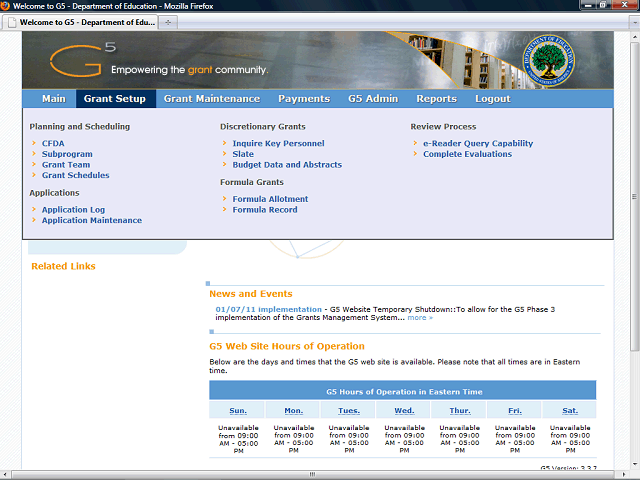Click the more link in News and Events
The height and width of the screenshot is (480, 640).
click(420, 318)
